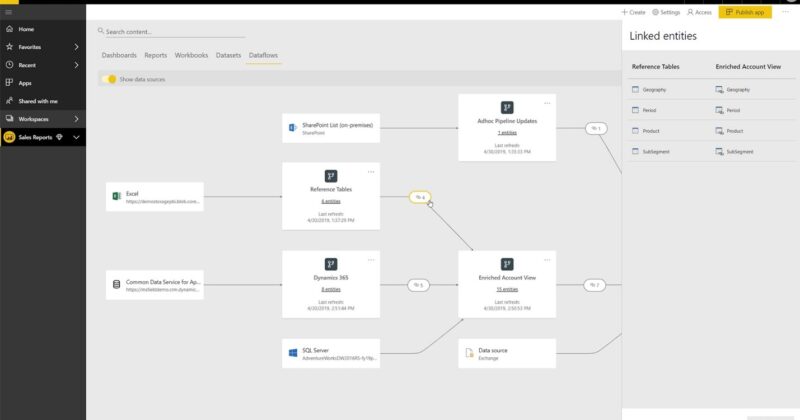Select Geography under Enriched Account View column
Image resolution: width=800 pixels, height=420 pixels.
738,90
